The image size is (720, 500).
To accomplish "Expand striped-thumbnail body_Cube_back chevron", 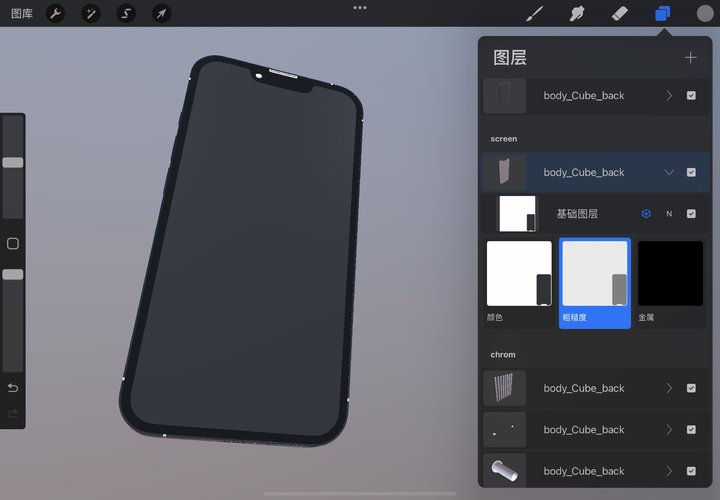I will 669,388.
